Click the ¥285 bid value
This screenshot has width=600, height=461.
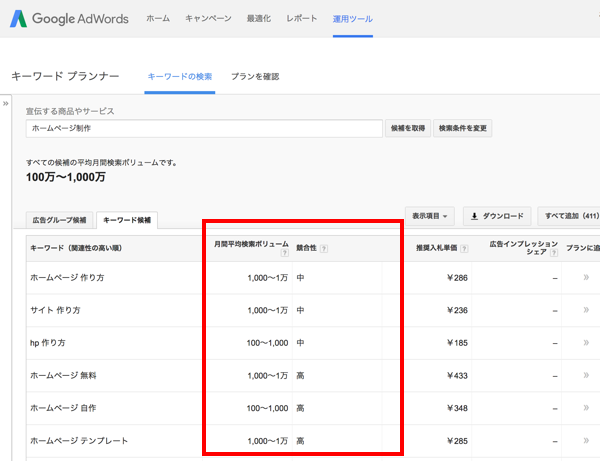tap(457, 441)
